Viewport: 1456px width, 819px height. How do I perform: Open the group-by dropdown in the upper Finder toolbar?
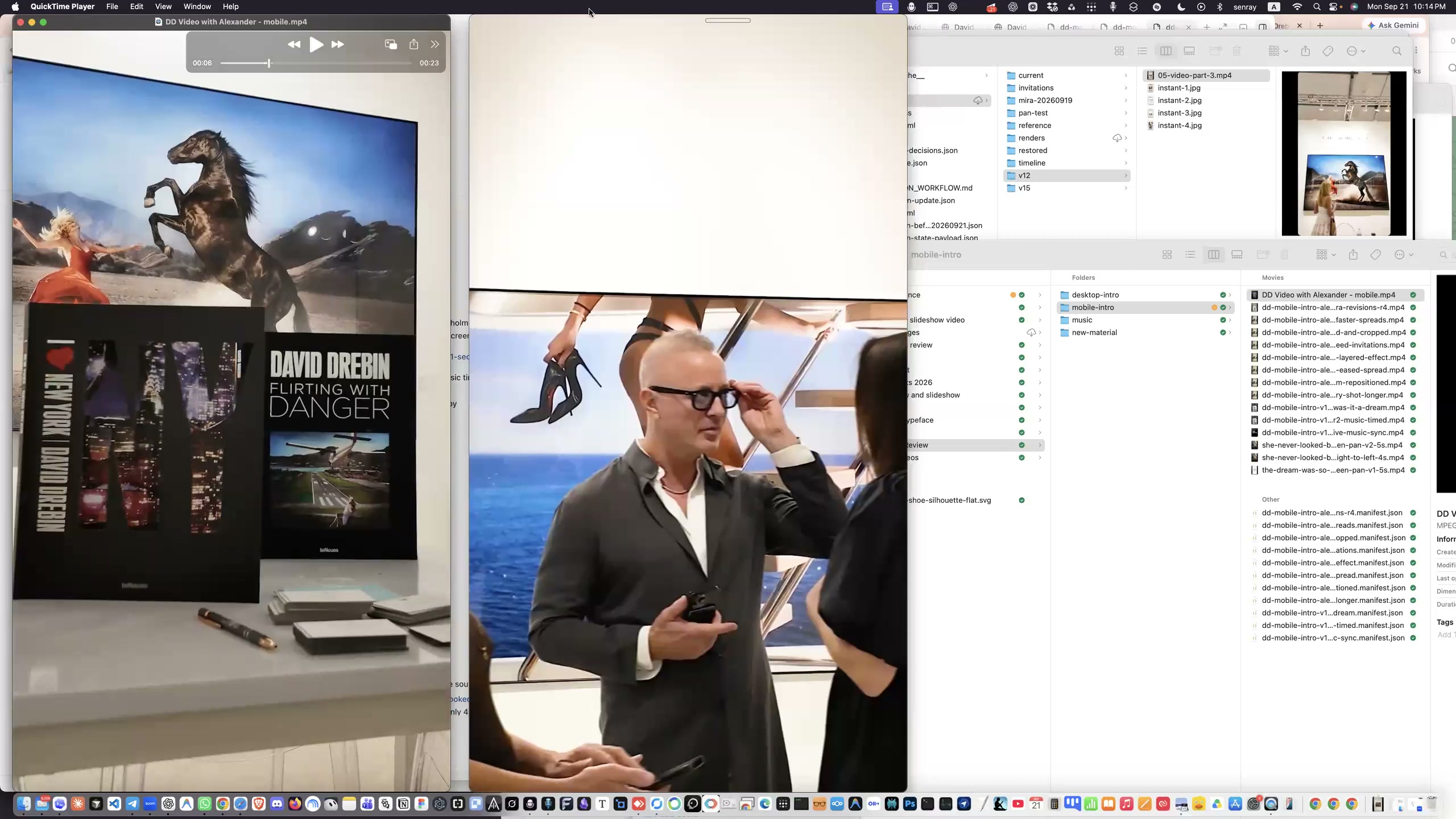tap(1278, 51)
